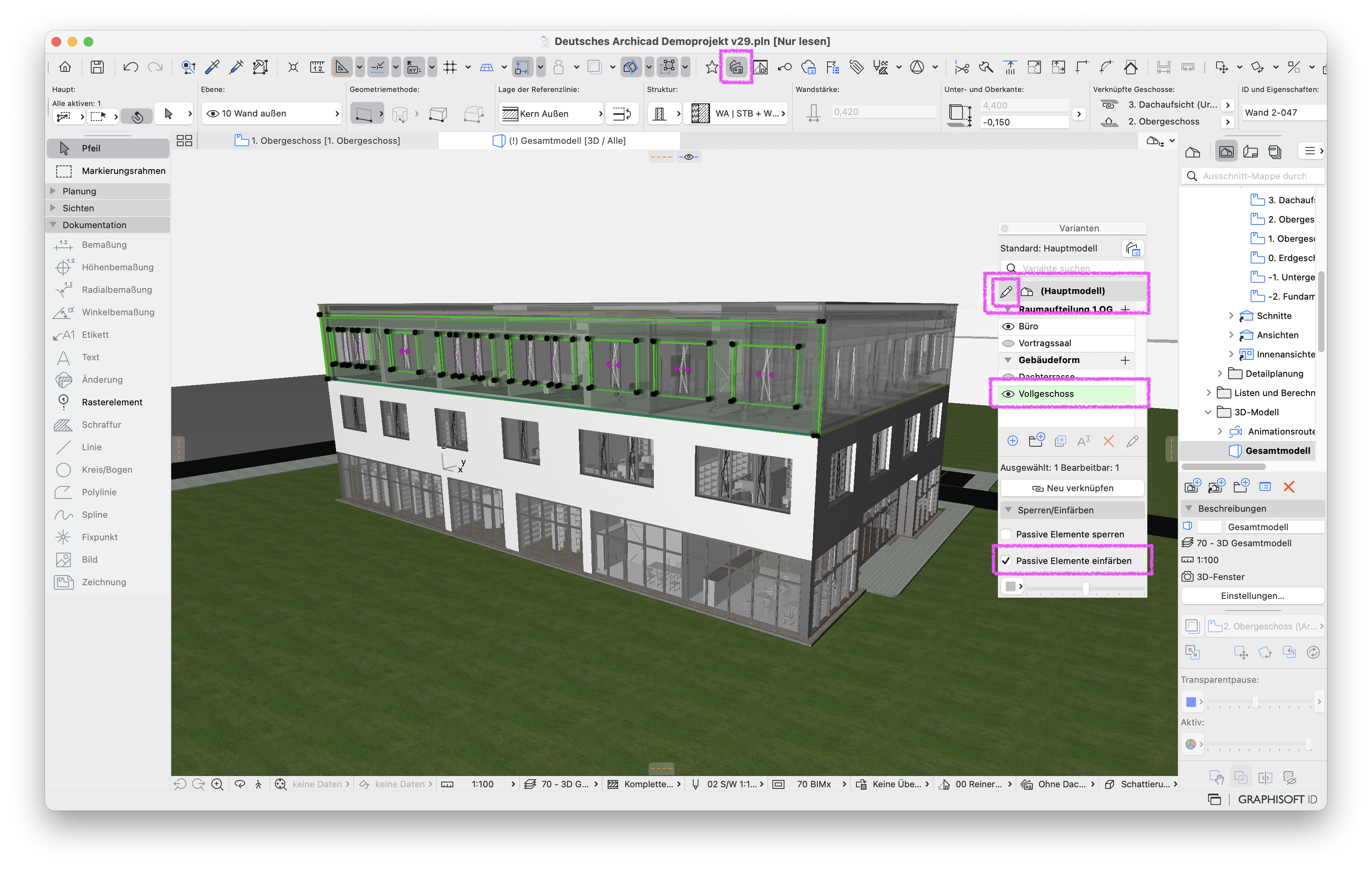Delete navigator item with the red X
The height and width of the screenshot is (870, 1372).
[1289, 487]
